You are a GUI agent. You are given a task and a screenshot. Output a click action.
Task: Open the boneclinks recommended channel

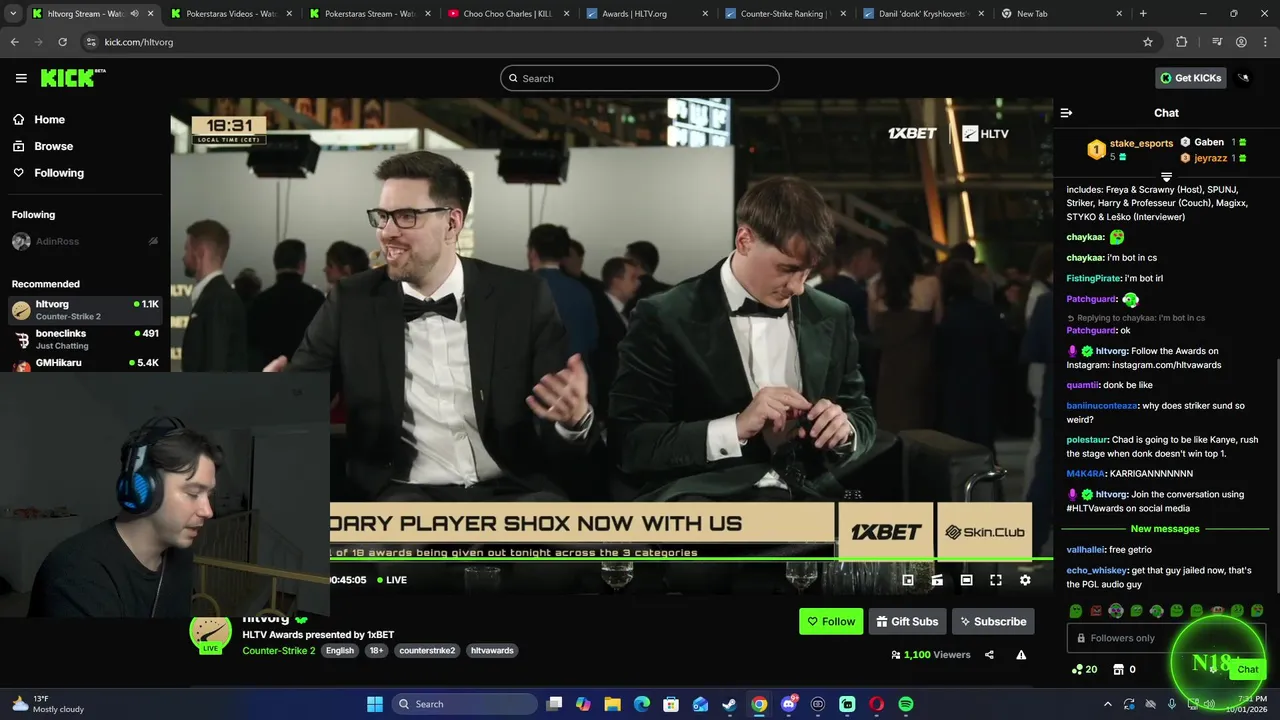pos(85,339)
